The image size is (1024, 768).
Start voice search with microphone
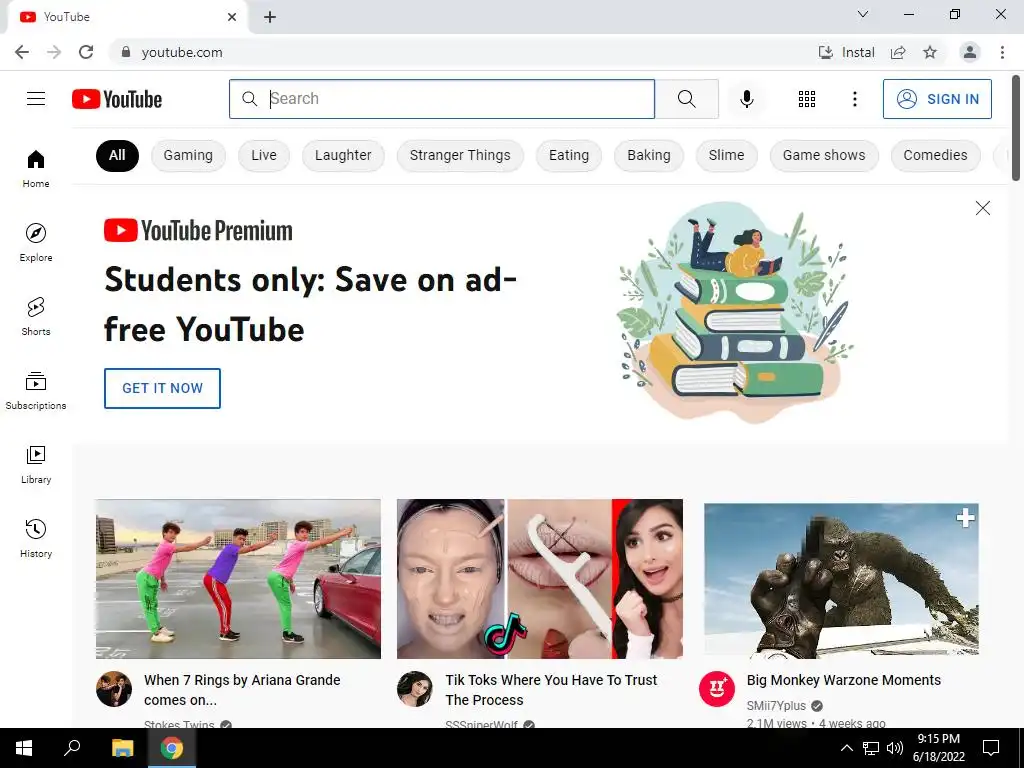[746, 99]
